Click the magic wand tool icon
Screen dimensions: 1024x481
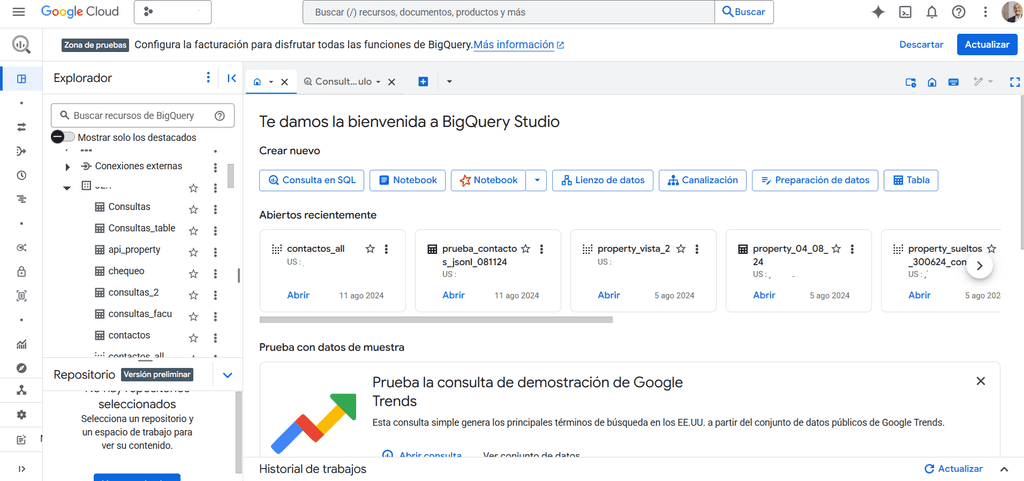978,82
